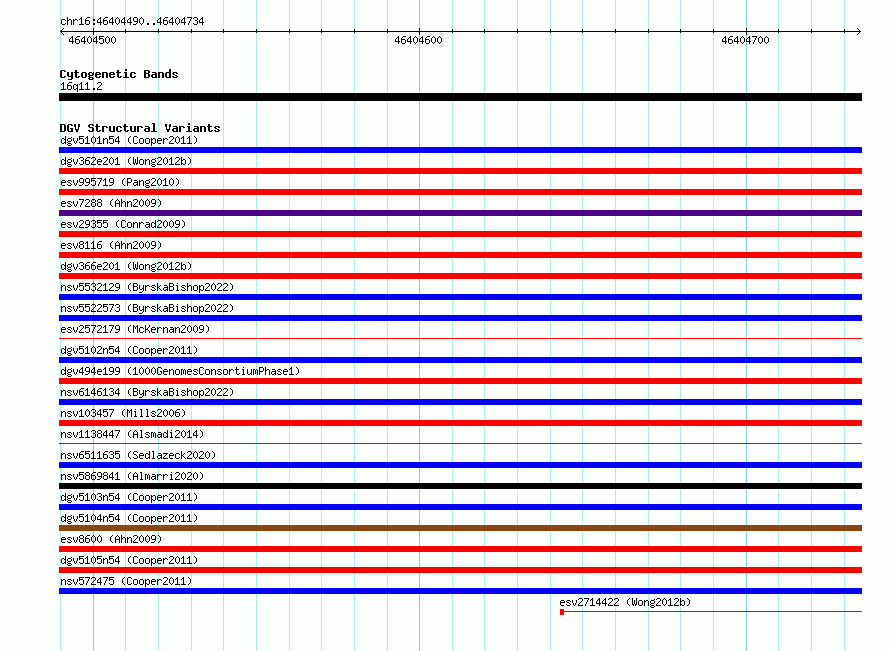Click variant label nsv103457 (Mills2006)
This screenshot has height=651, width=890.
pyautogui.click(x=123, y=413)
